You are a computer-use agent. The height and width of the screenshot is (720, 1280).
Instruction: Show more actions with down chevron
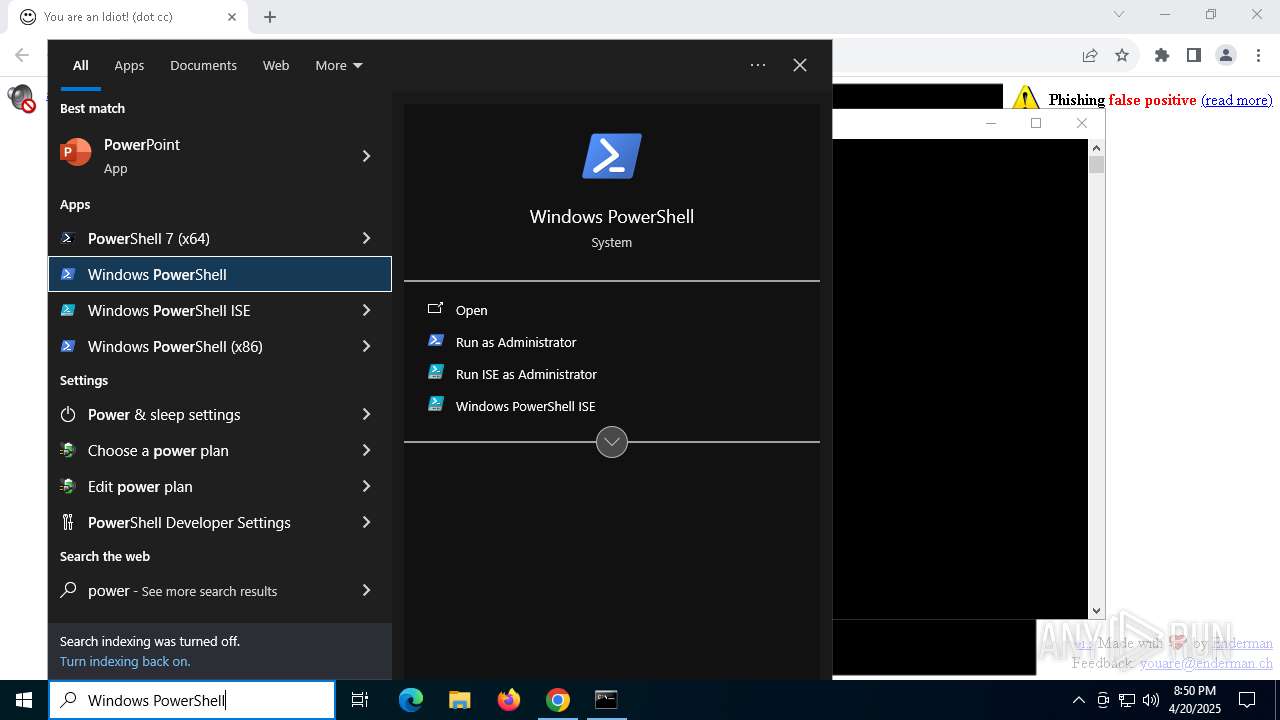(612, 441)
